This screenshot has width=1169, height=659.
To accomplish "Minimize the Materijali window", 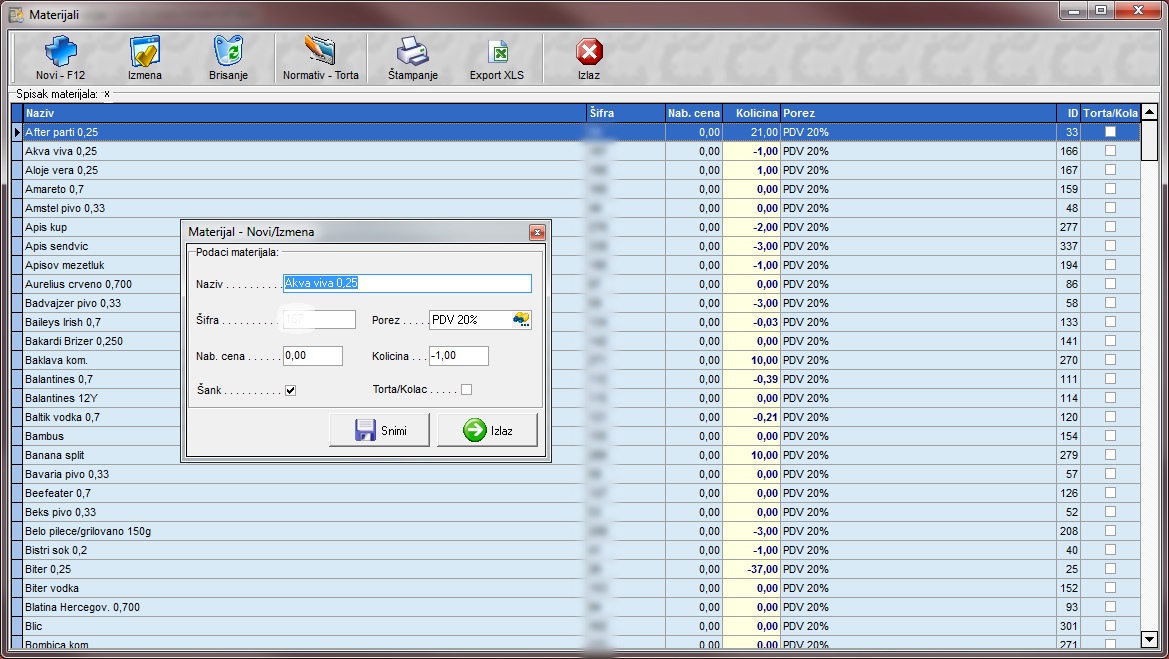I will pos(1074,10).
